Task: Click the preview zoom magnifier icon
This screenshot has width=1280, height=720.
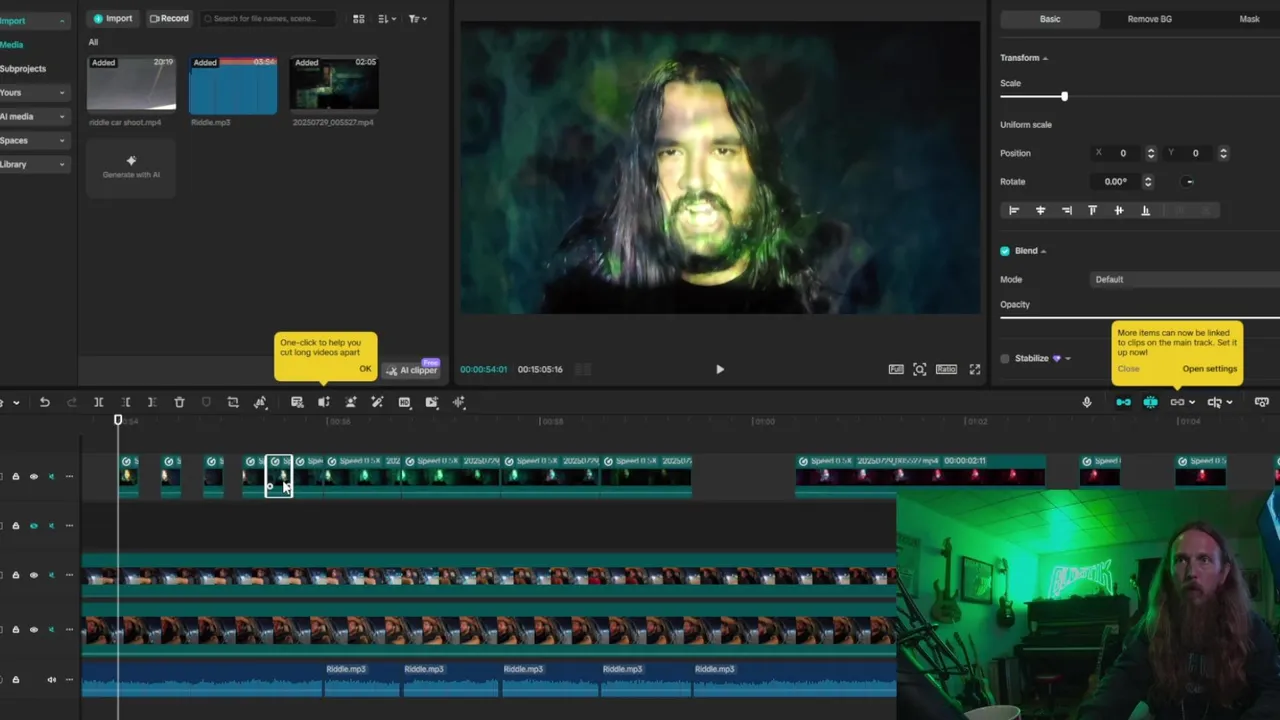Action: point(920,369)
